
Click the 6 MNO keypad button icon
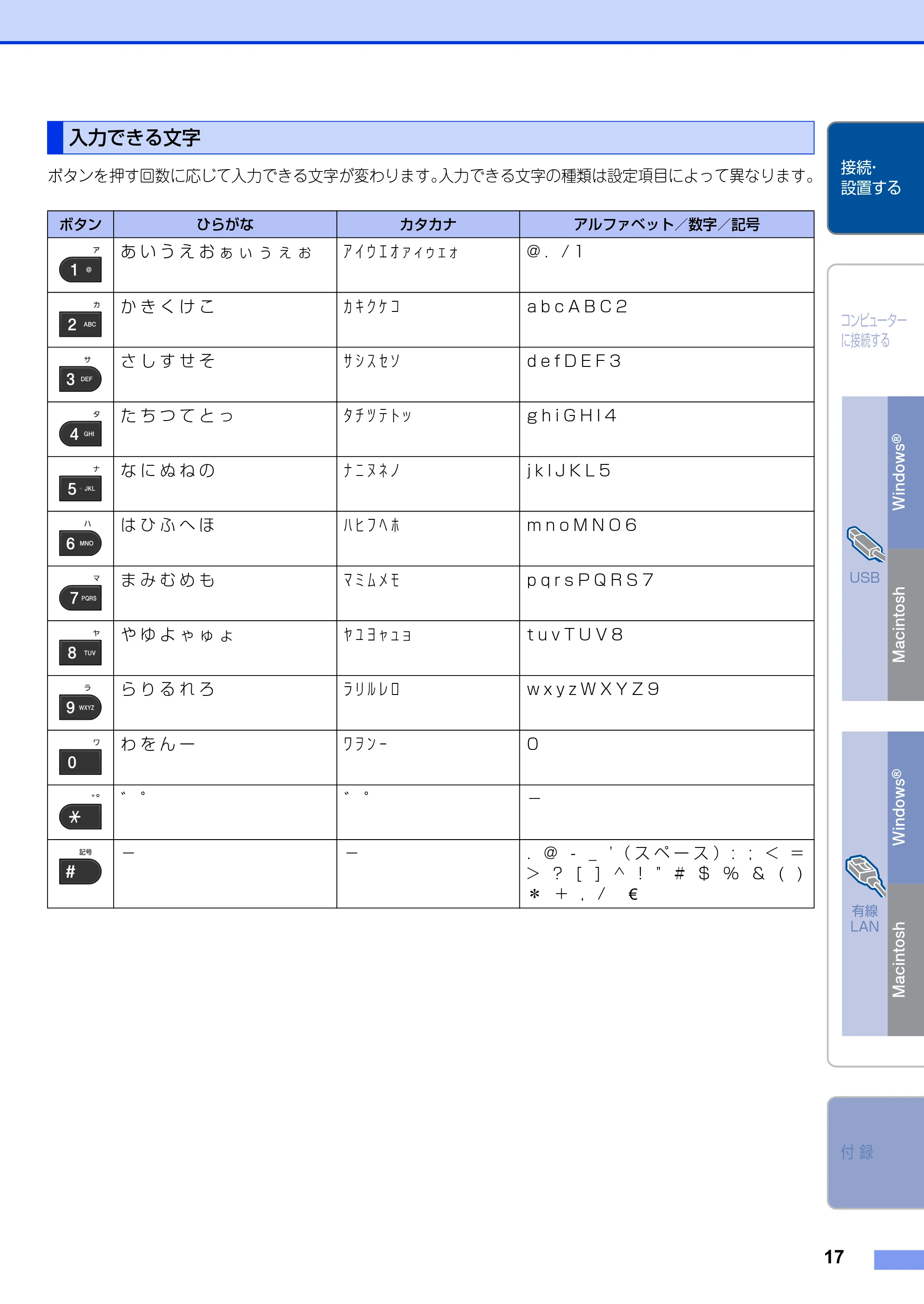point(80,543)
